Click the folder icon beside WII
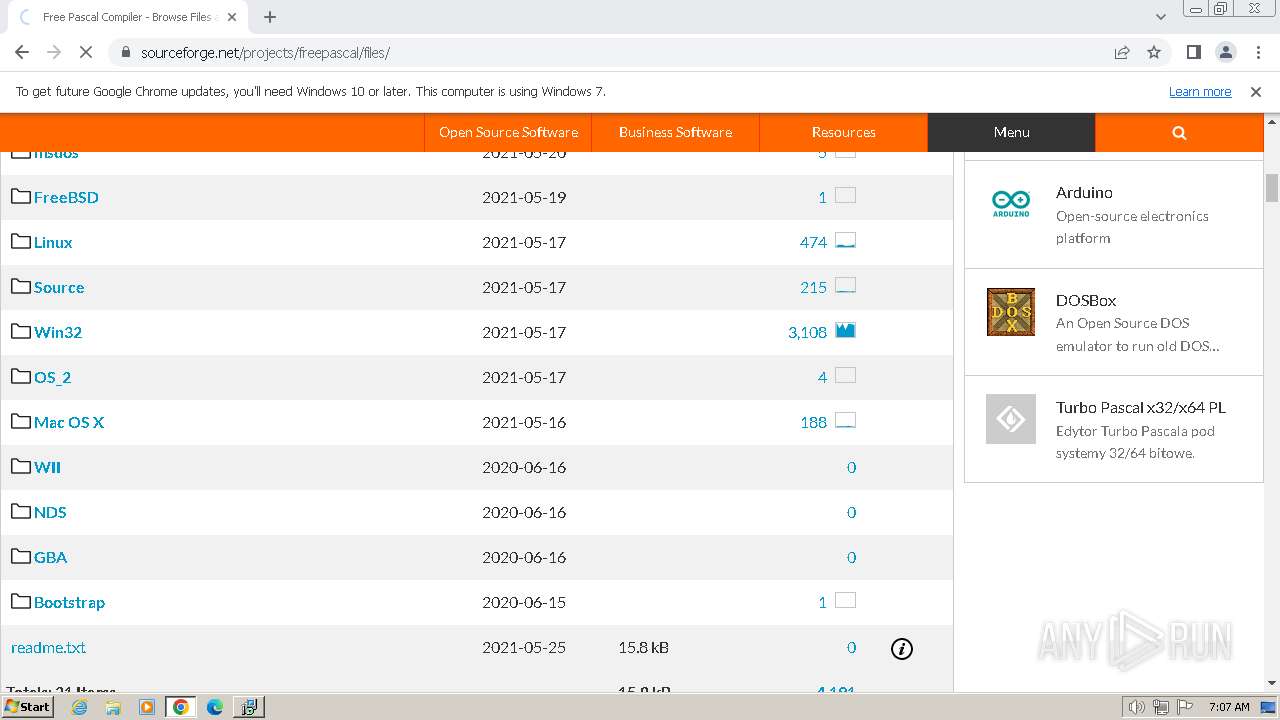1280x720 pixels. pos(21,466)
